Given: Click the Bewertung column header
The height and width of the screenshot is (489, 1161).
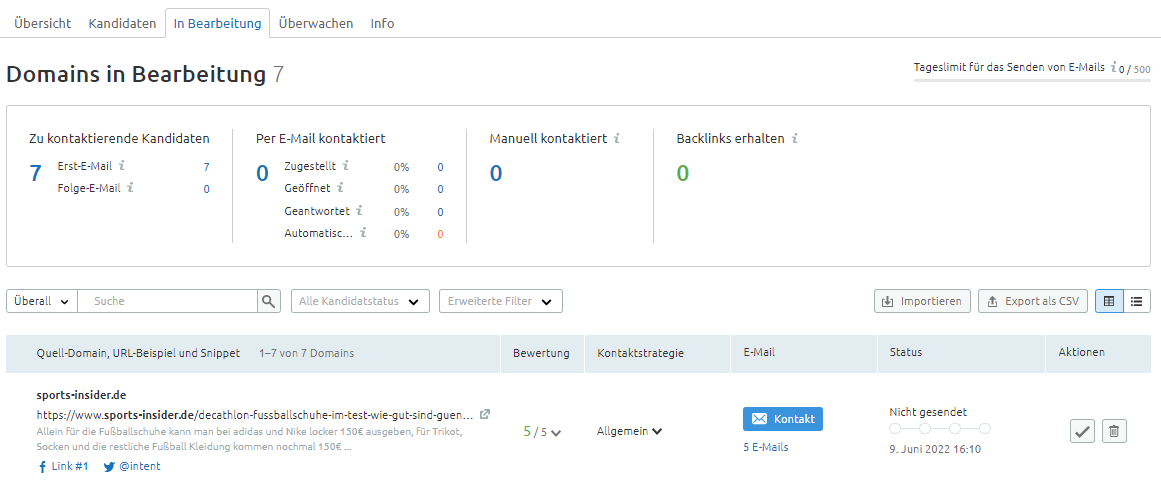Looking at the screenshot, I should 541,353.
